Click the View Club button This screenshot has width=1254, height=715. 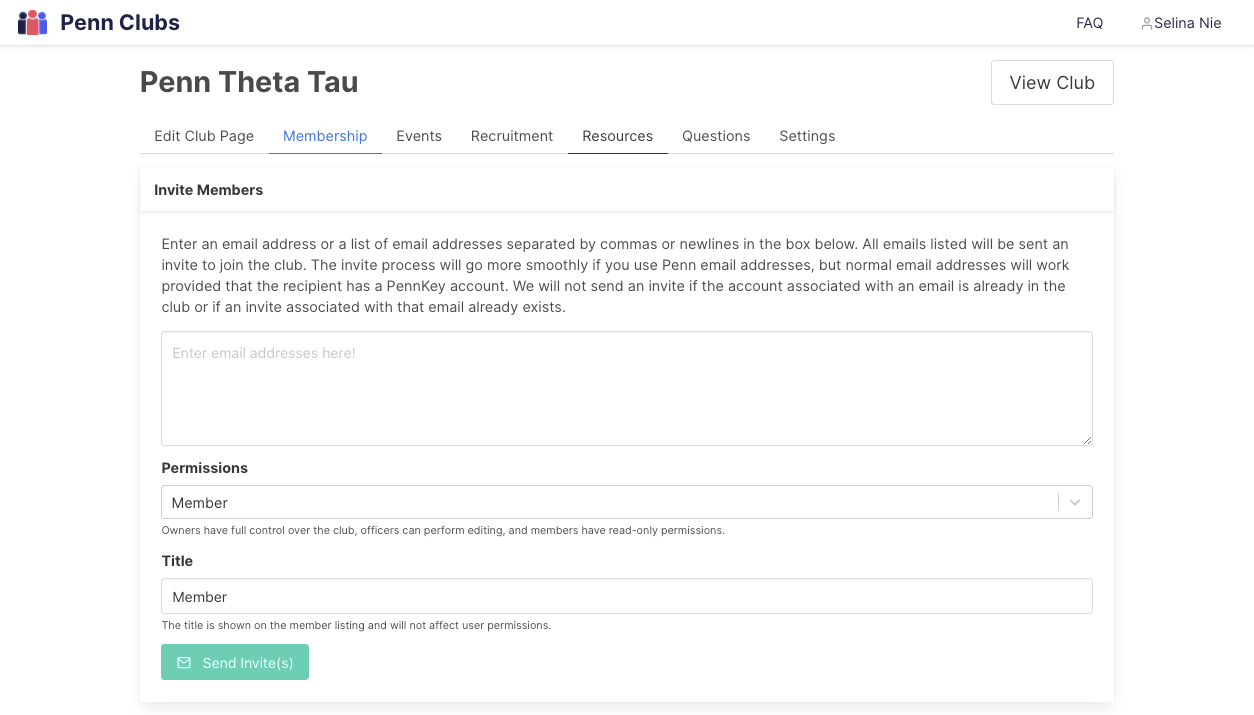1052,83
